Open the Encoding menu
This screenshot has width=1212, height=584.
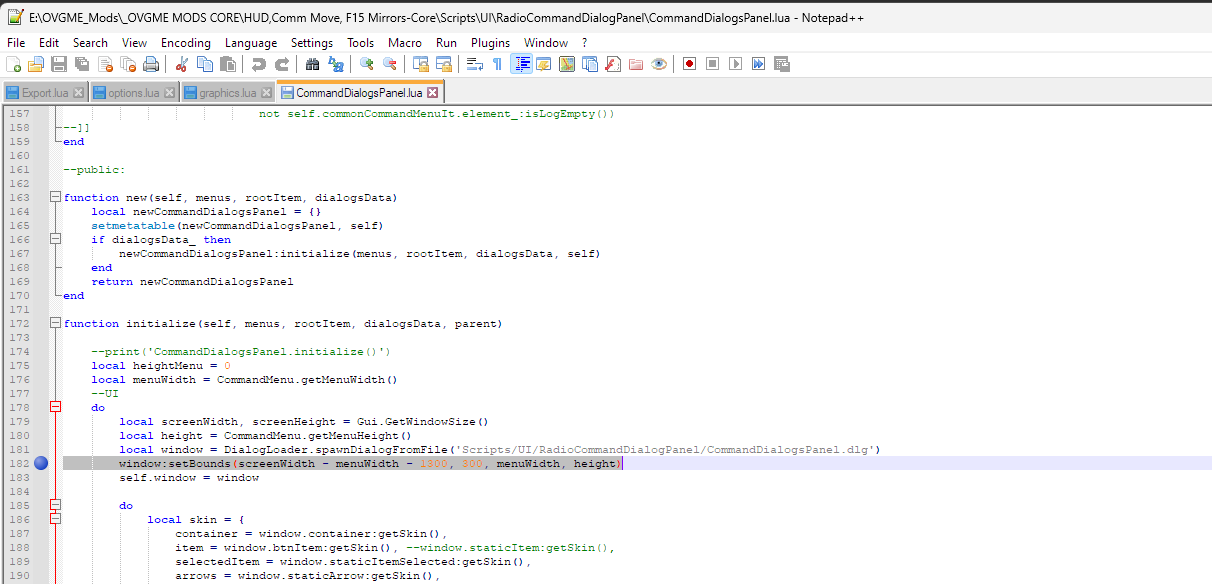(x=186, y=43)
